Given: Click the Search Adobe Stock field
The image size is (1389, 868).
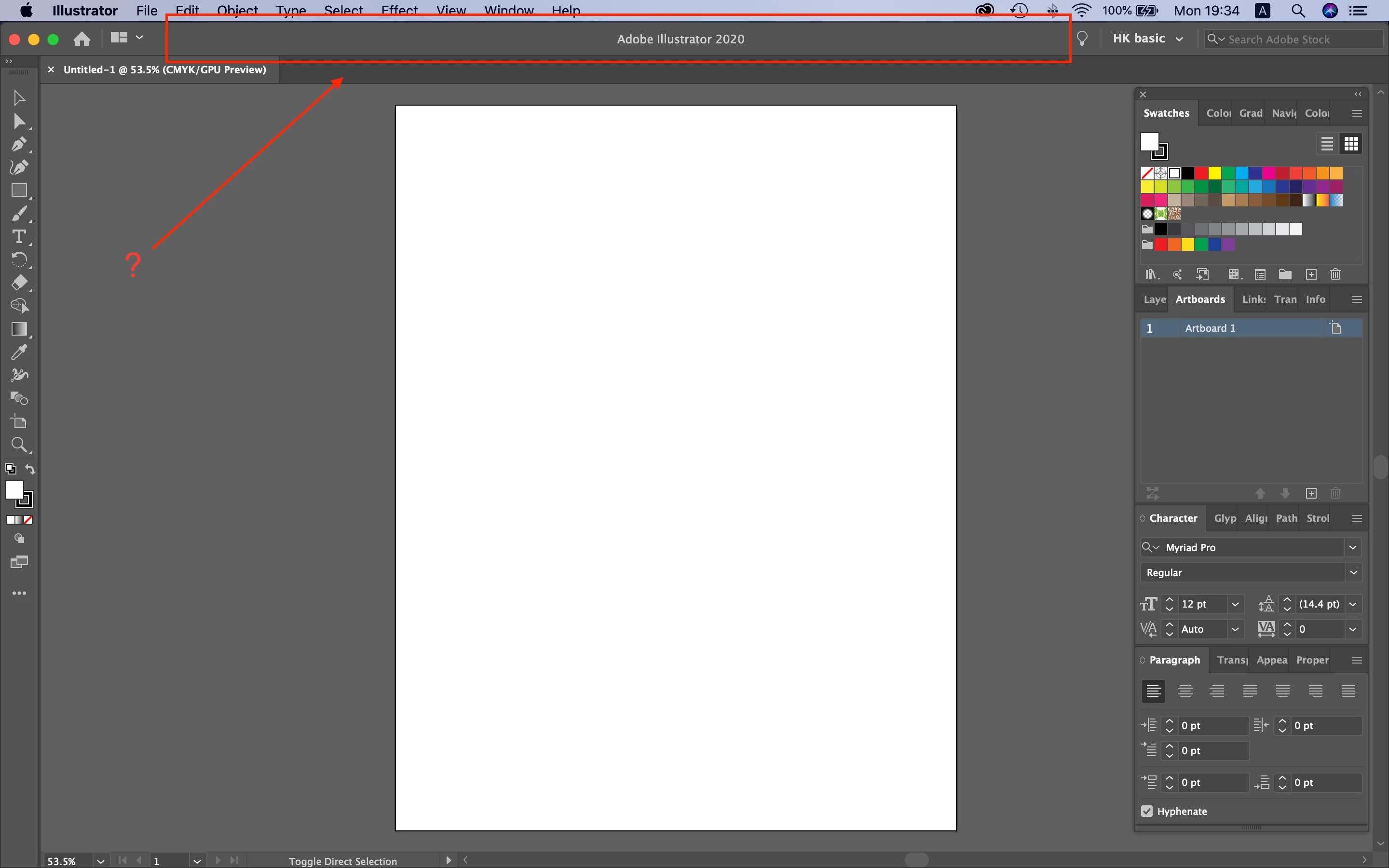Looking at the screenshot, I should (x=1297, y=39).
